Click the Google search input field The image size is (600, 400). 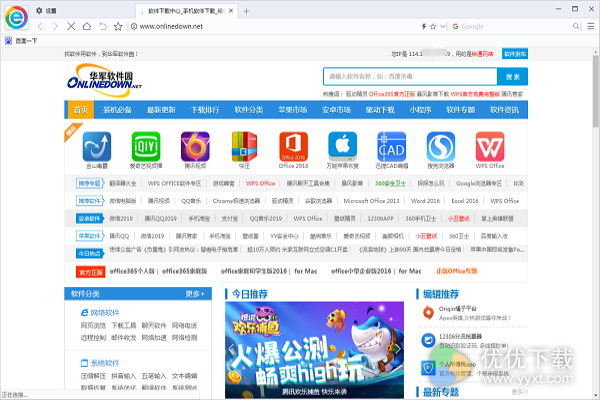[x=515, y=26]
